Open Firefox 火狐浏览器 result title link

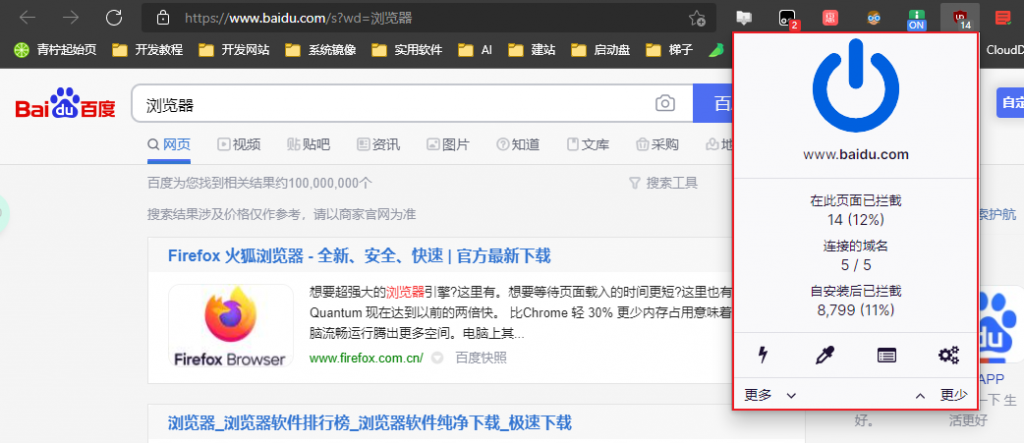pyautogui.click(x=359, y=255)
